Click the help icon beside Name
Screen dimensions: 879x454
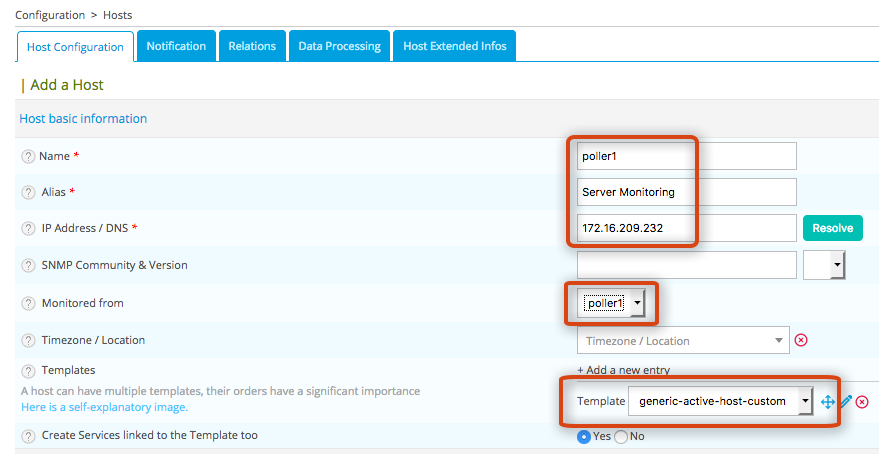click(28, 157)
